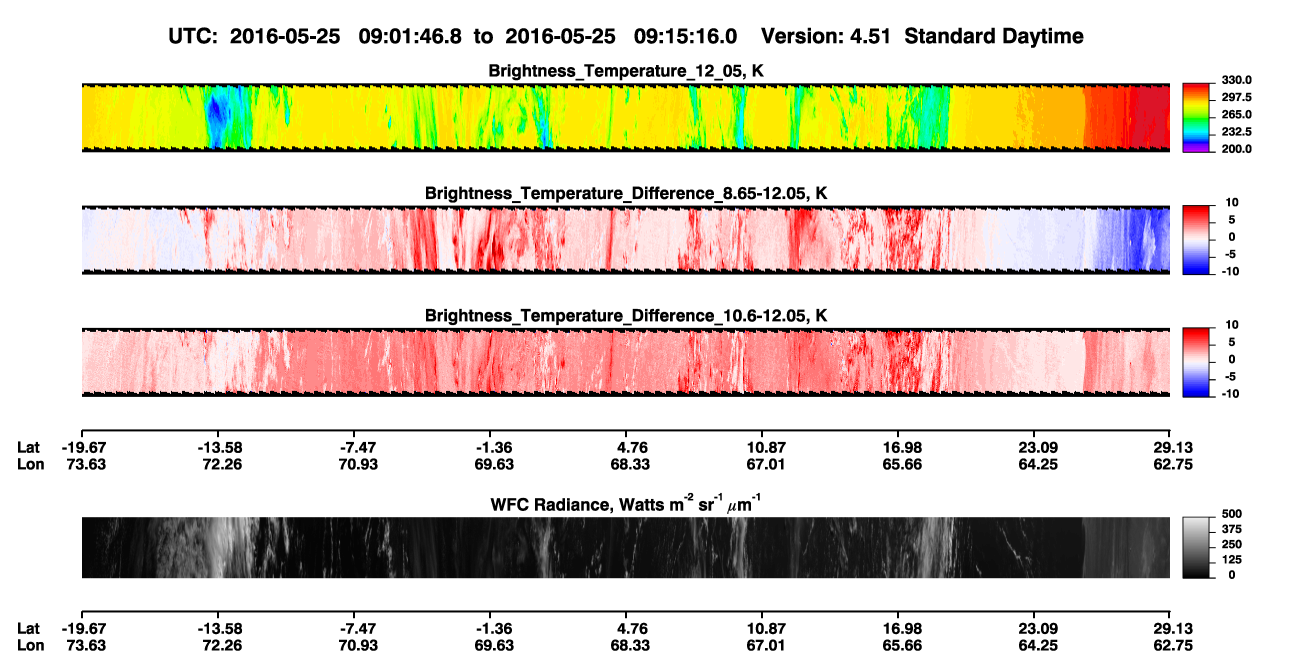This screenshot has width=1300, height=667.
Task: Click the 'Lat' label below the WFC Radiance panel
Action: pyautogui.click(x=28, y=629)
